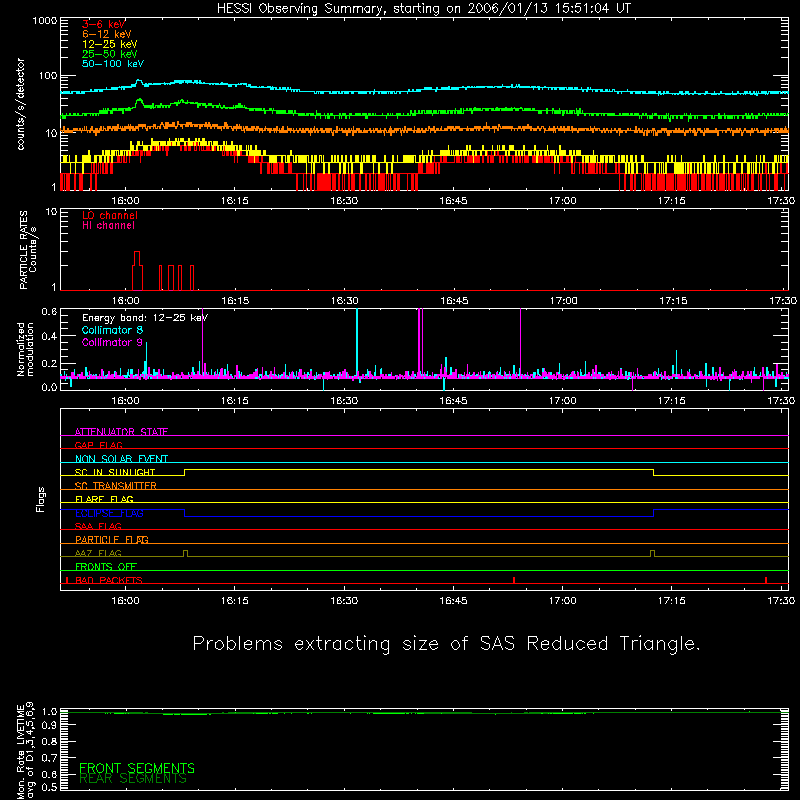Image resolution: width=800 pixels, height=800 pixels.
Task: Click the bad packets marker near 17:28
Action: (x=766, y=580)
